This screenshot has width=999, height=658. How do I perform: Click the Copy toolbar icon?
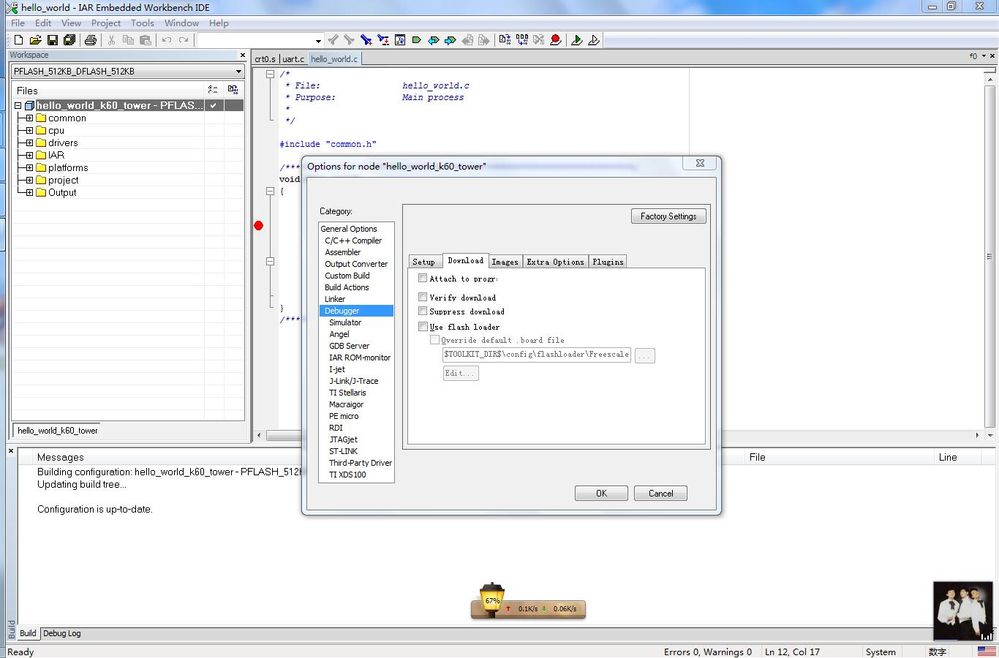pos(128,40)
